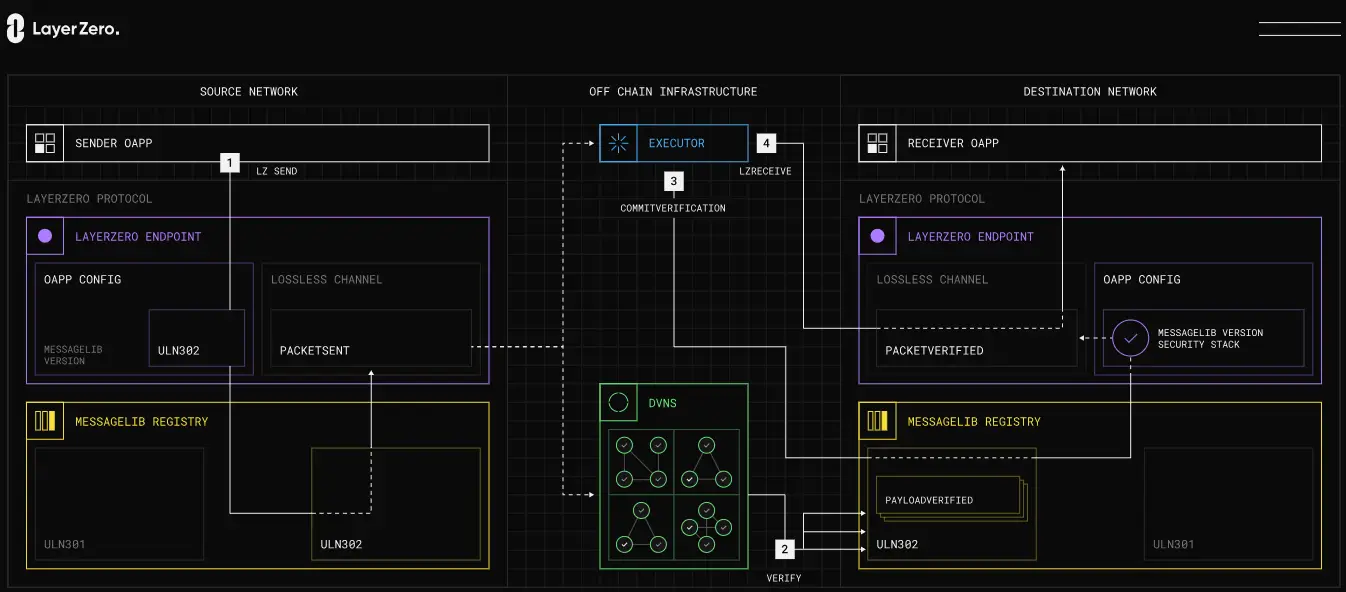Screen dimensions: 1346x592
Task: Click the security stack checkmark circle
Action: pos(1131,338)
